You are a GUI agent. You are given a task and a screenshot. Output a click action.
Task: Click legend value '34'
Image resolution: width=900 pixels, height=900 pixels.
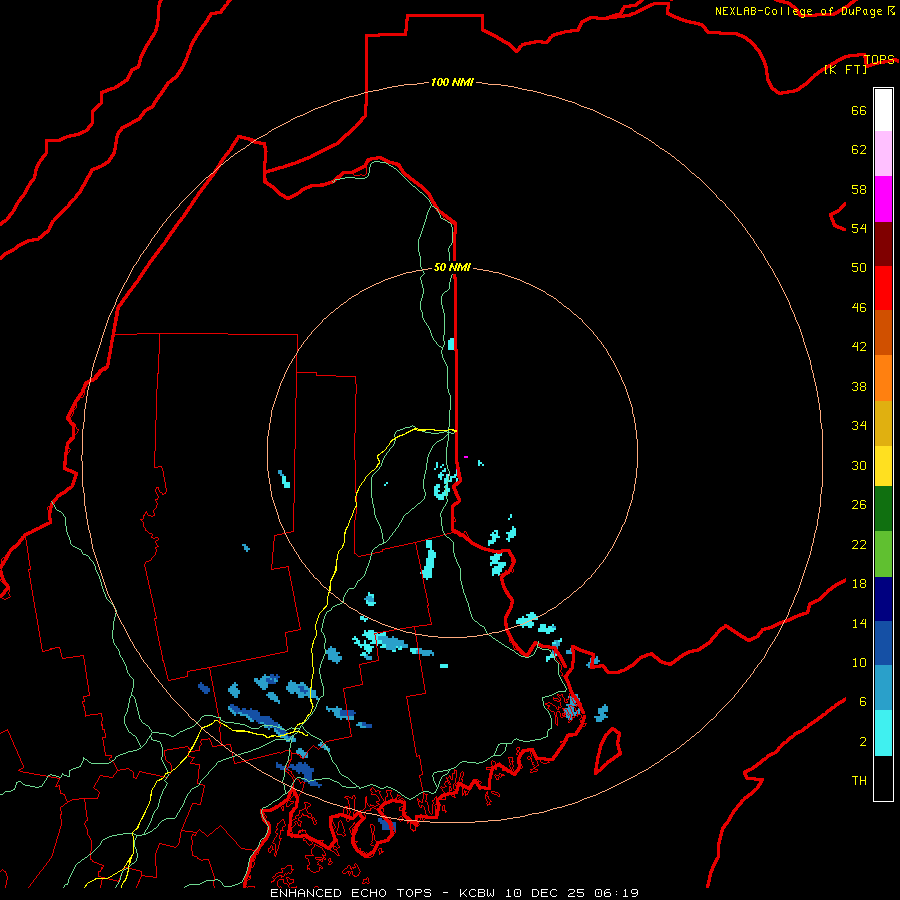[x=859, y=425]
